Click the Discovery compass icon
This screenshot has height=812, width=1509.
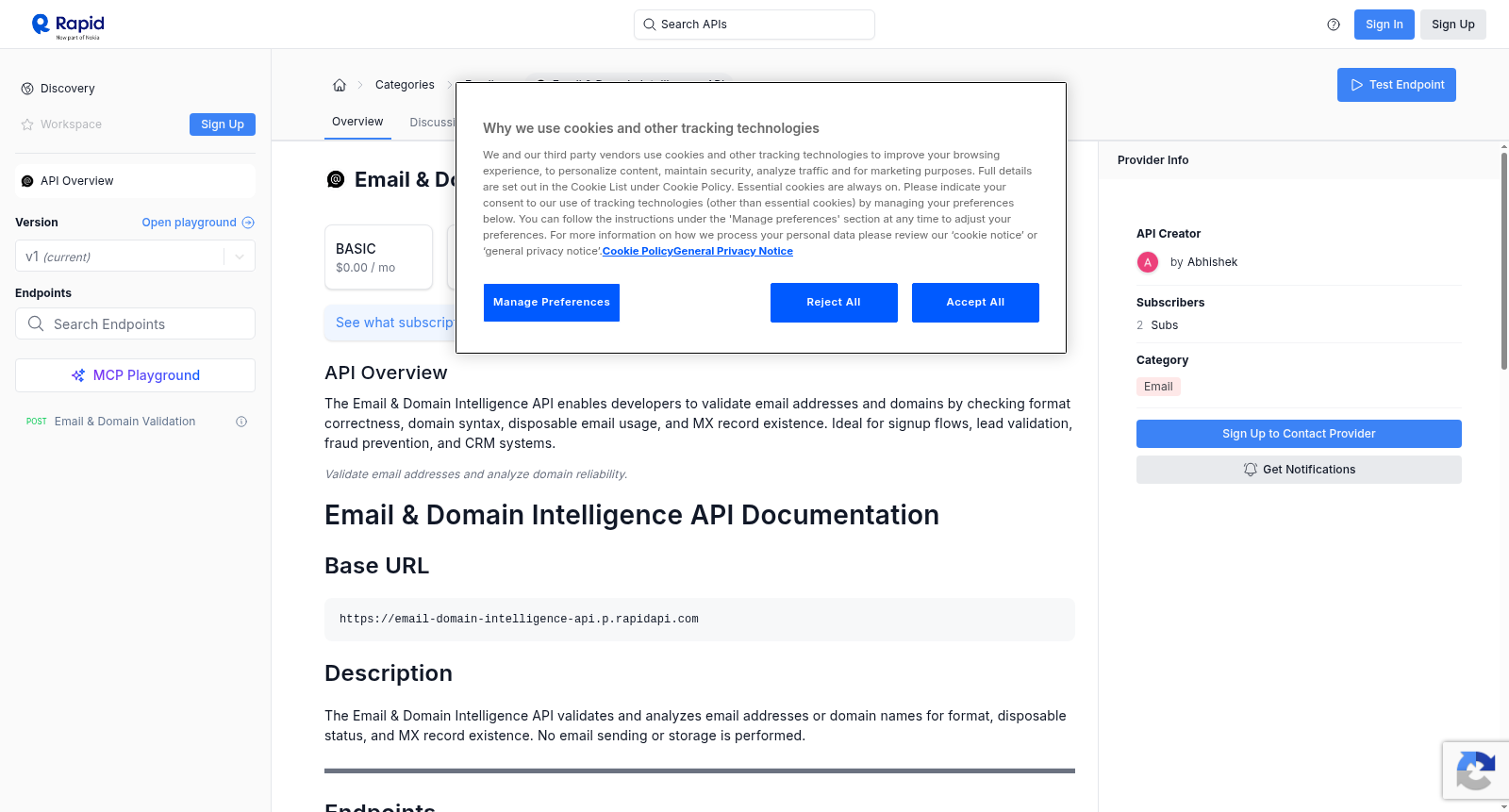(x=27, y=89)
